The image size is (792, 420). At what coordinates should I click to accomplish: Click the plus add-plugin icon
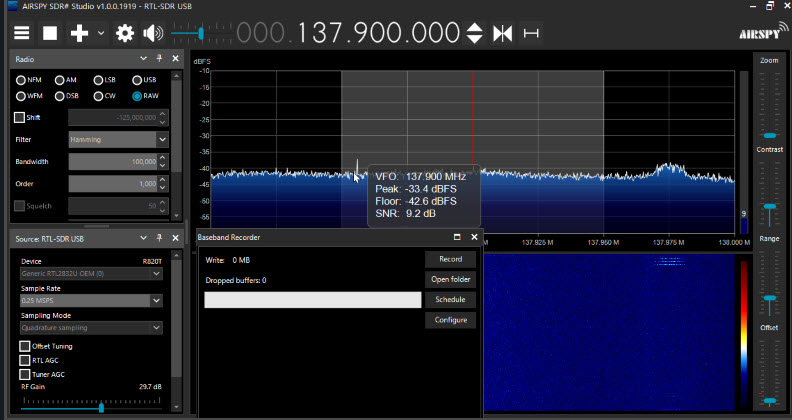tap(79, 33)
